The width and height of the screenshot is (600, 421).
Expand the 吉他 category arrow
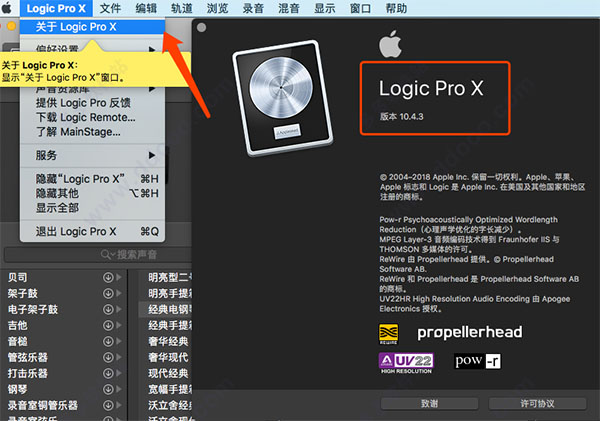119,325
